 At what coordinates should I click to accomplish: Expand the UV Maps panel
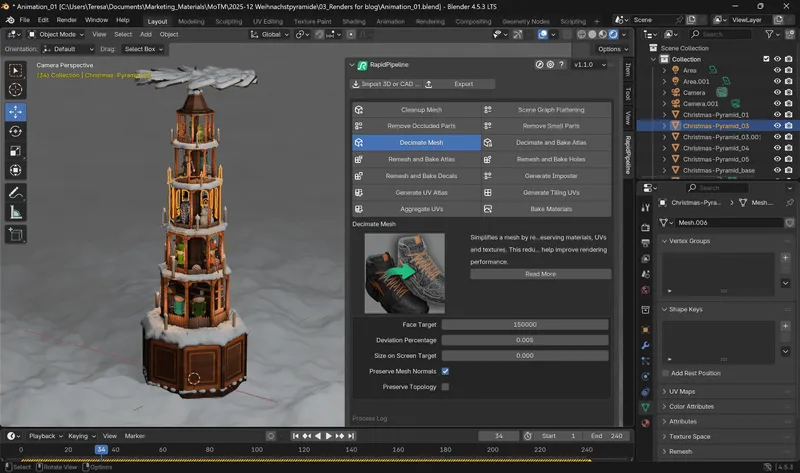coord(681,391)
